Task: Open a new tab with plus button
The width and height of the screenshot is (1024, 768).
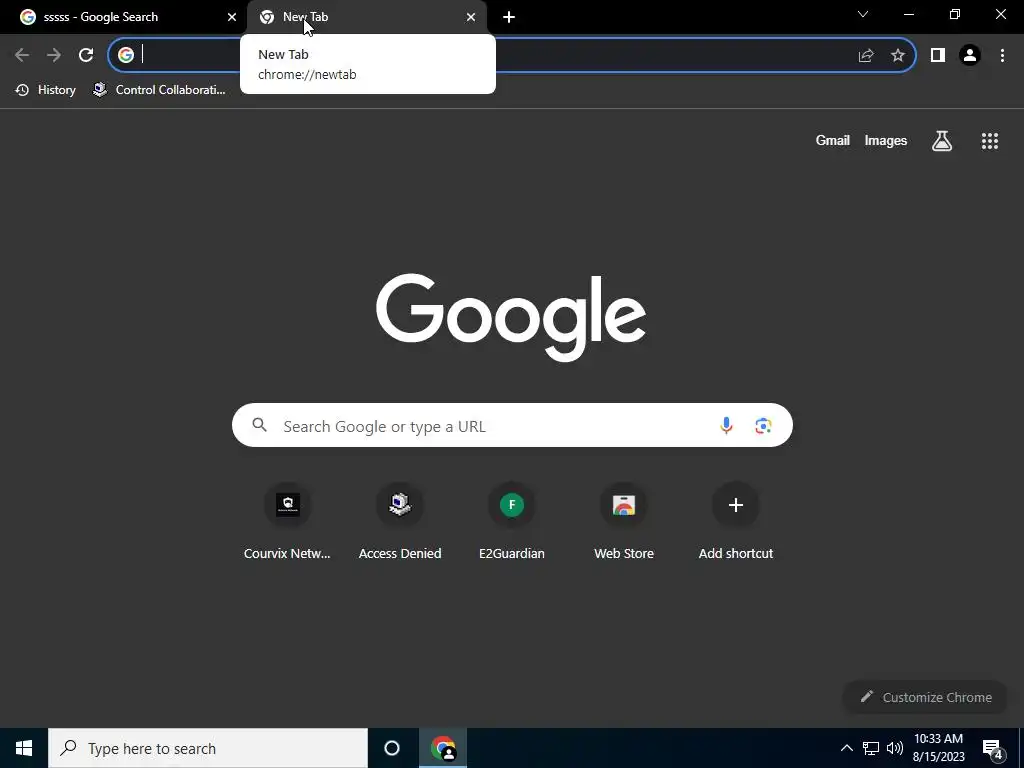Action: (509, 18)
